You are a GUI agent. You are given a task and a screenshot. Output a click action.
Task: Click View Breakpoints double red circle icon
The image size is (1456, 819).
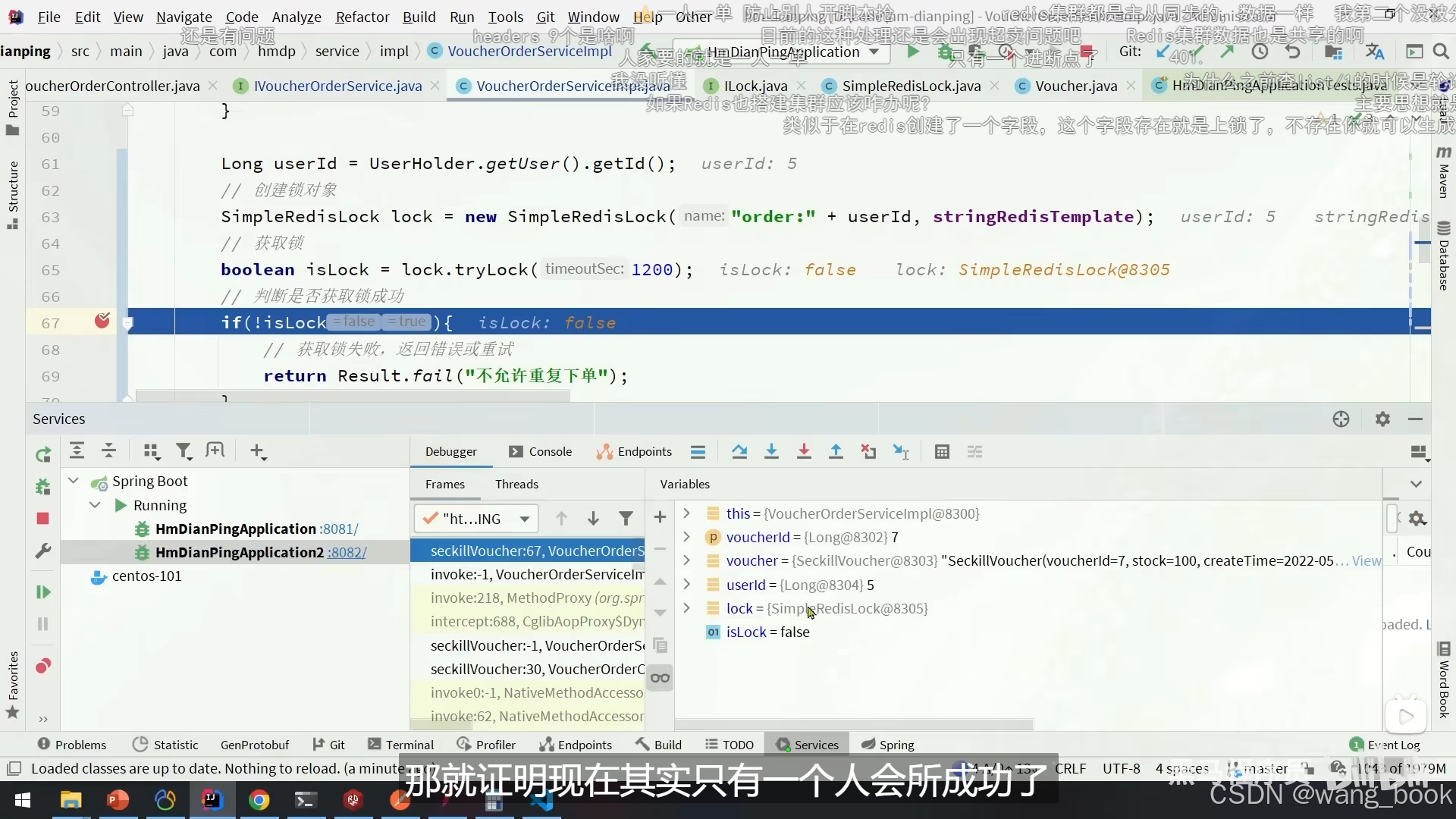[x=43, y=667]
